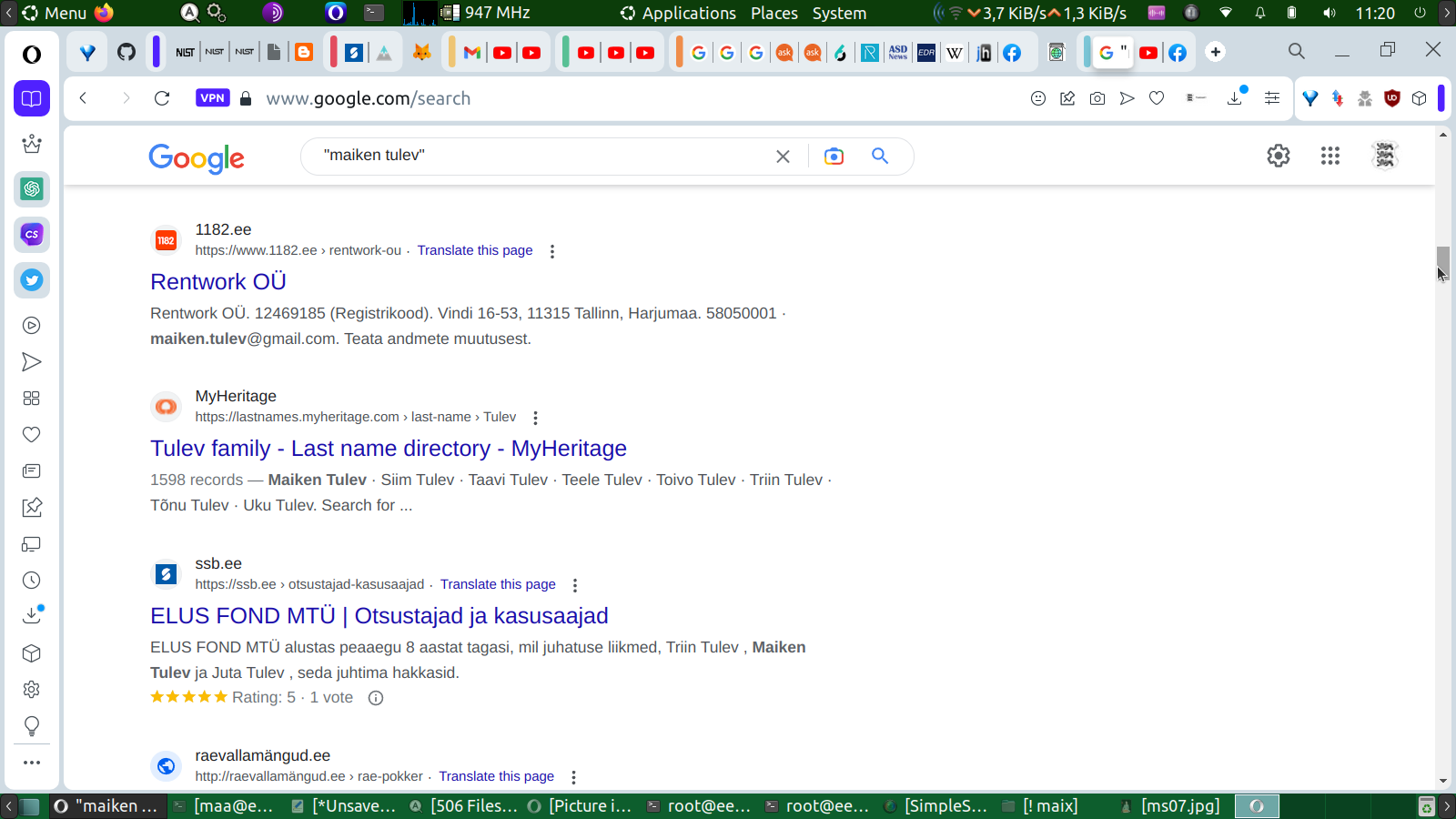The height and width of the screenshot is (819, 1456).
Task: Open the Speed Dial grid in sidebar
Action: pyautogui.click(x=32, y=399)
